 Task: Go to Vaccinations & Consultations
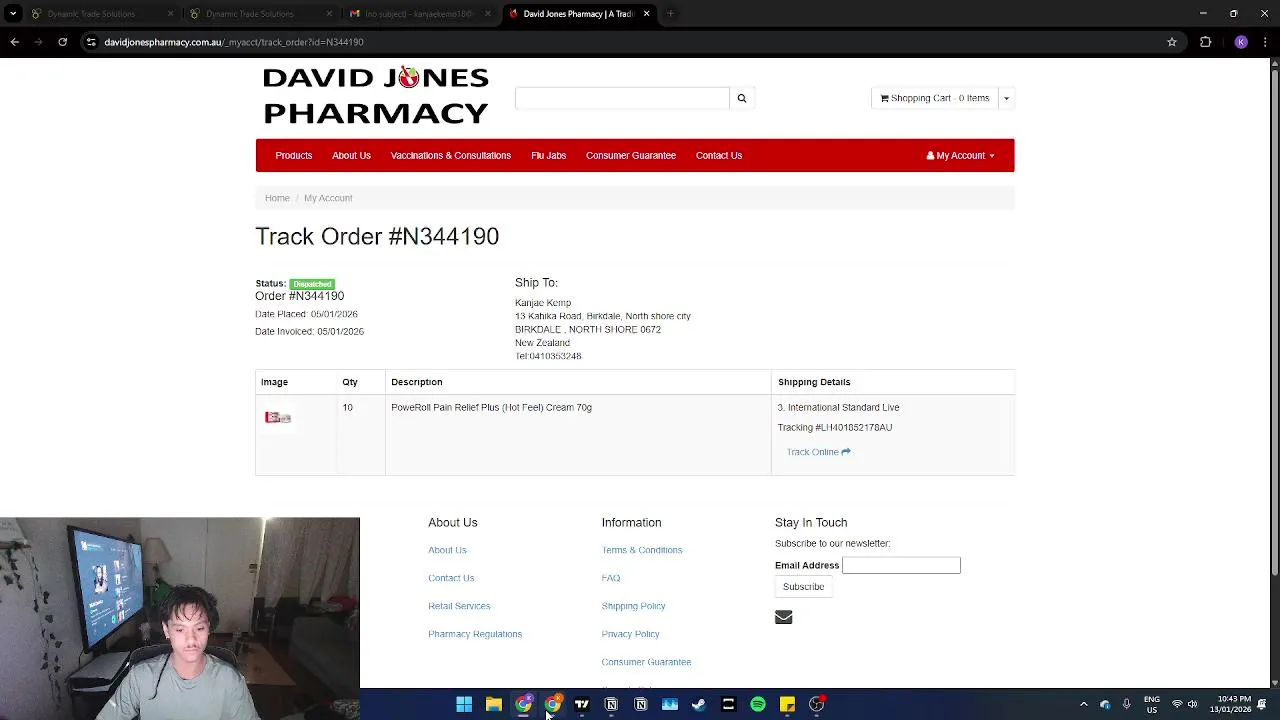[x=450, y=155]
